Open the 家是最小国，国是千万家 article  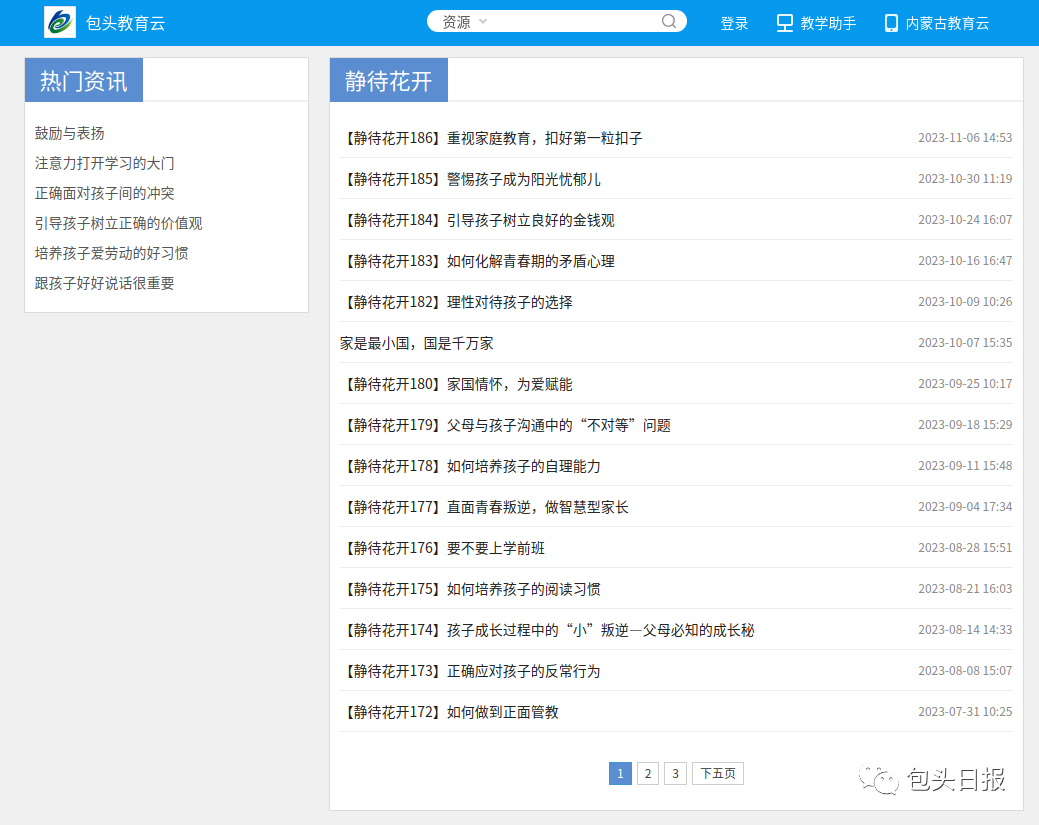(x=417, y=343)
